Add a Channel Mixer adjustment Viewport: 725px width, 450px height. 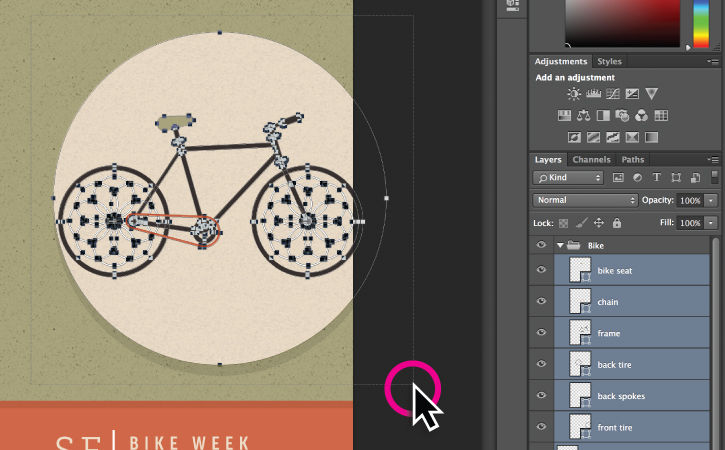pyautogui.click(x=641, y=116)
